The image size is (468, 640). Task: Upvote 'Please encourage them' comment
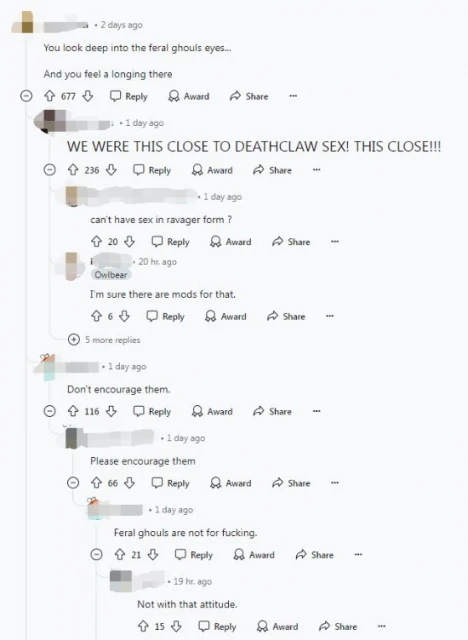96,483
